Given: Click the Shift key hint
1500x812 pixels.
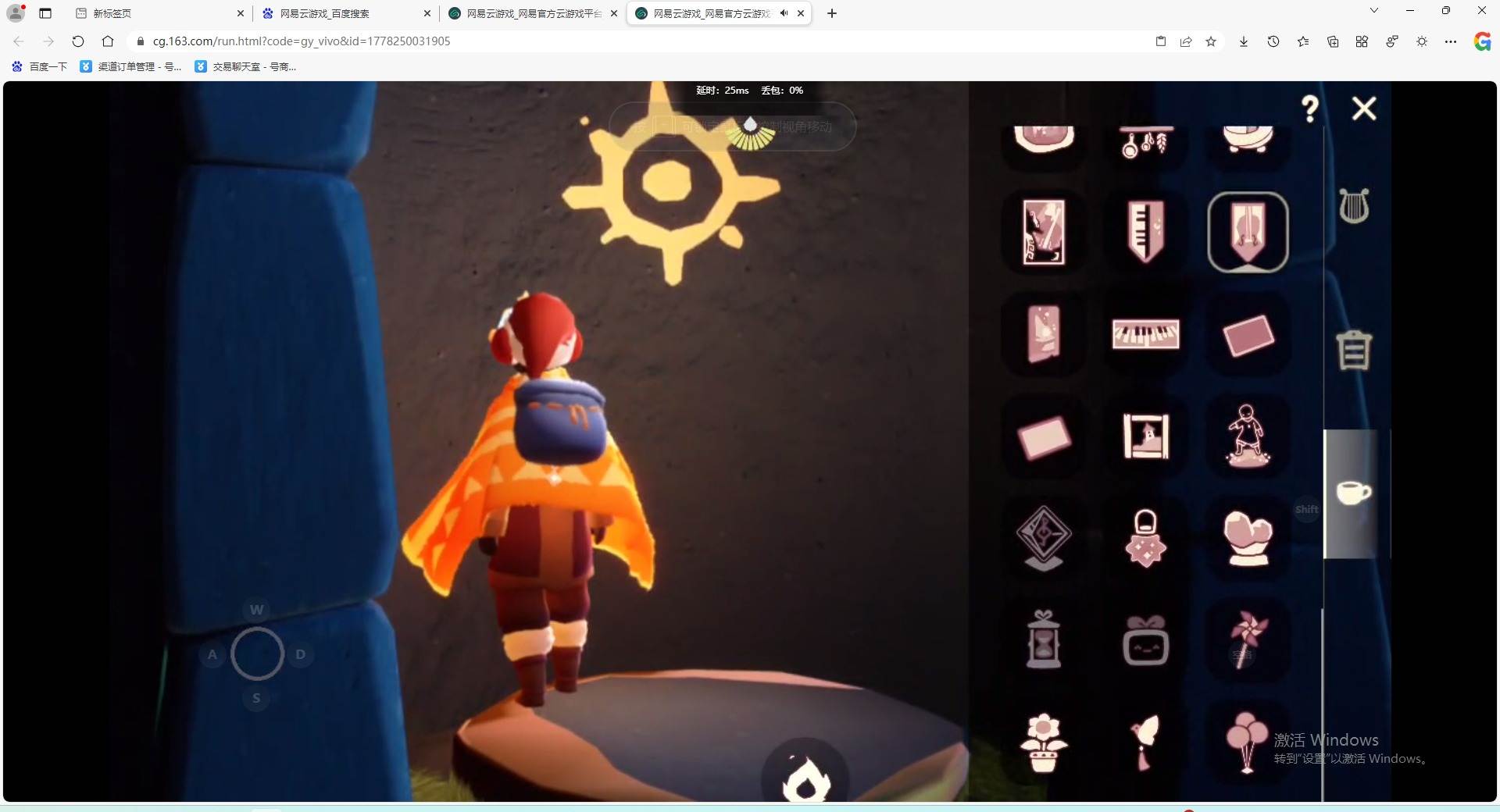Looking at the screenshot, I should pos(1307,510).
